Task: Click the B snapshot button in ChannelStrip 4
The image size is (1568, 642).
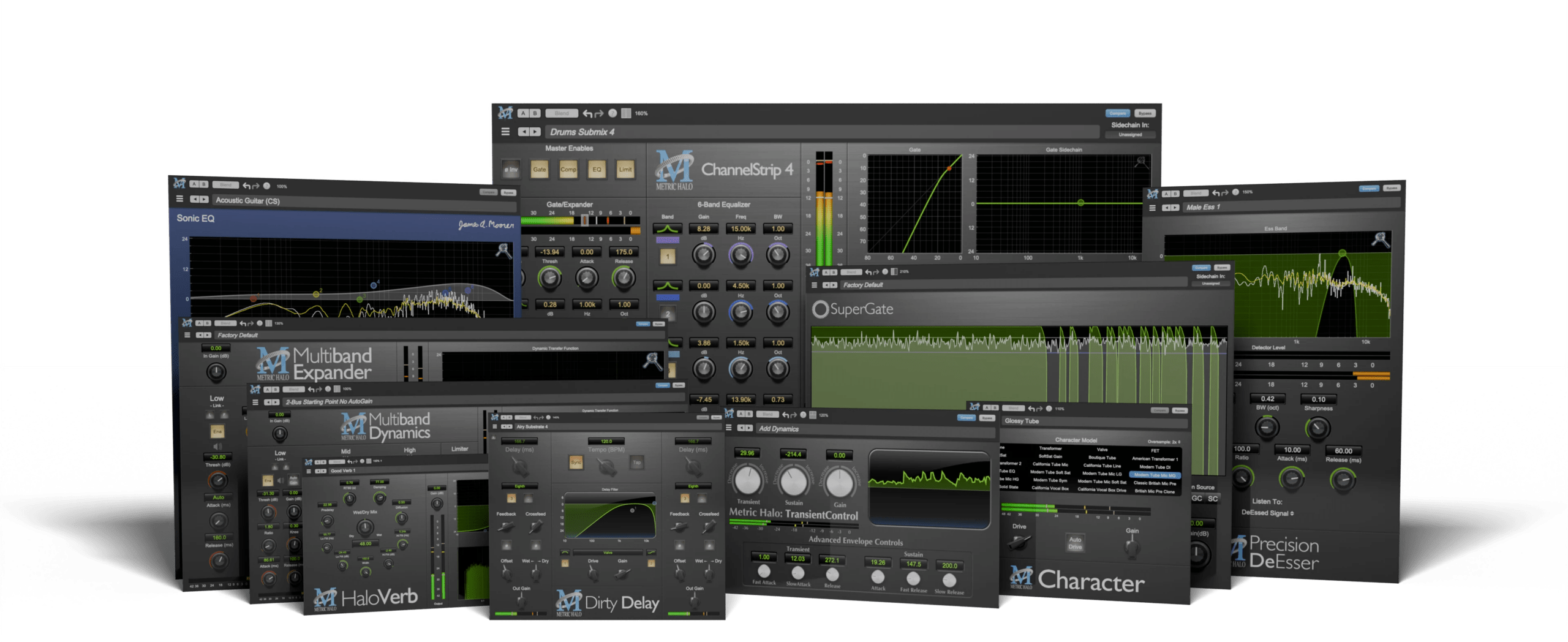Action: tap(535, 113)
